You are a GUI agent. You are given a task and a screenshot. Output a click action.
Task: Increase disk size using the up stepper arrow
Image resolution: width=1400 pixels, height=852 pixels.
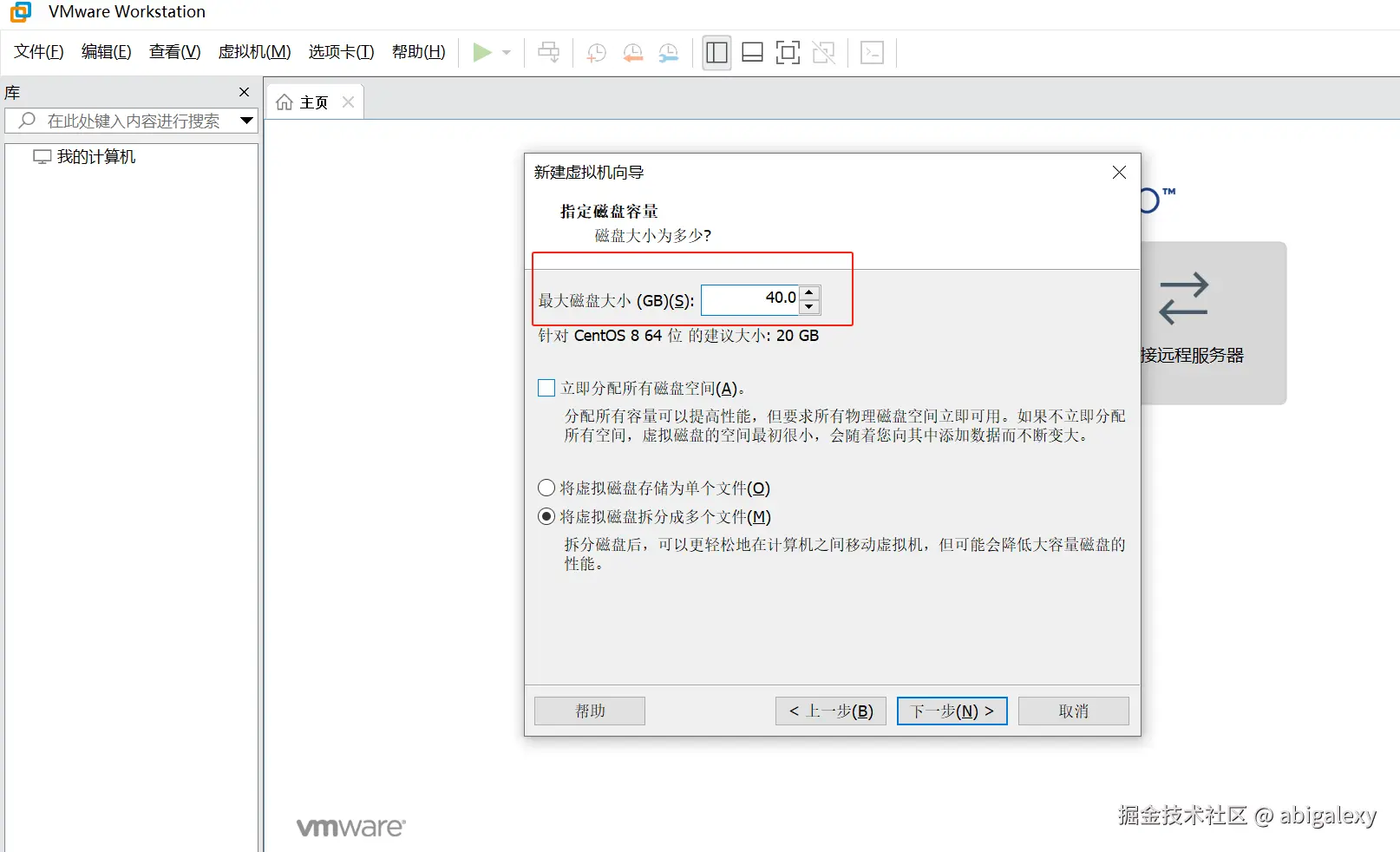(x=809, y=292)
